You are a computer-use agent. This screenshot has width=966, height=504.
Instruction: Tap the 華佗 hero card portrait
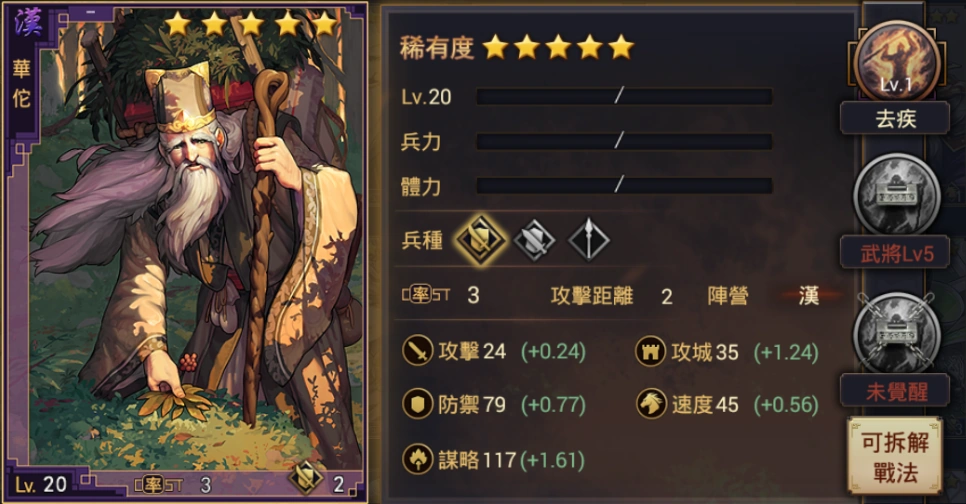[x=185, y=252]
